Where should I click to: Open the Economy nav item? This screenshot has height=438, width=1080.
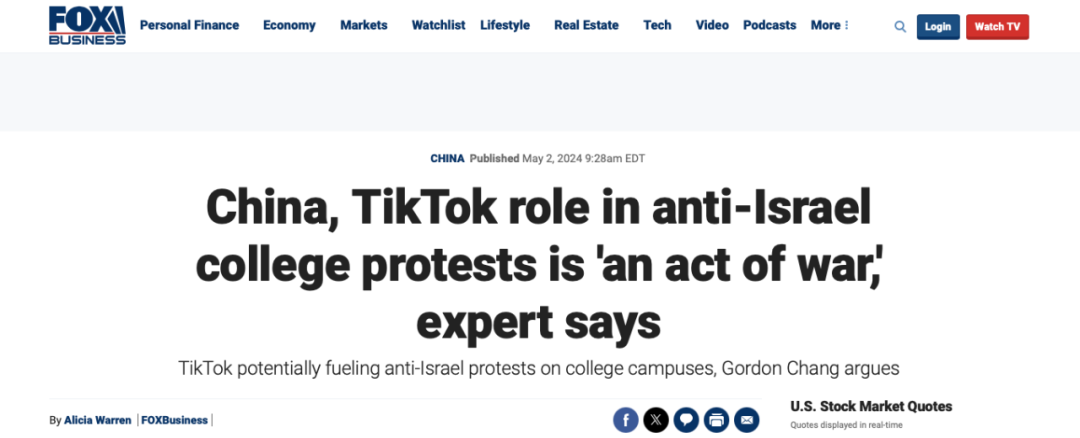pyautogui.click(x=289, y=25)
